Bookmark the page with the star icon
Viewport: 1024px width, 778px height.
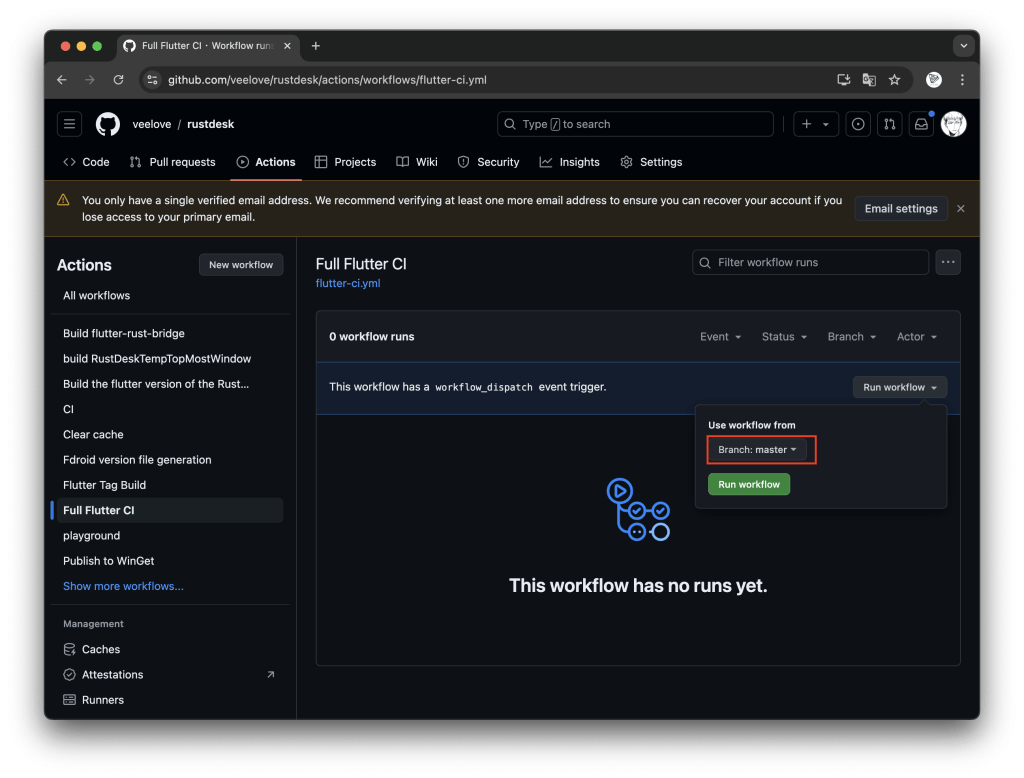895,79
